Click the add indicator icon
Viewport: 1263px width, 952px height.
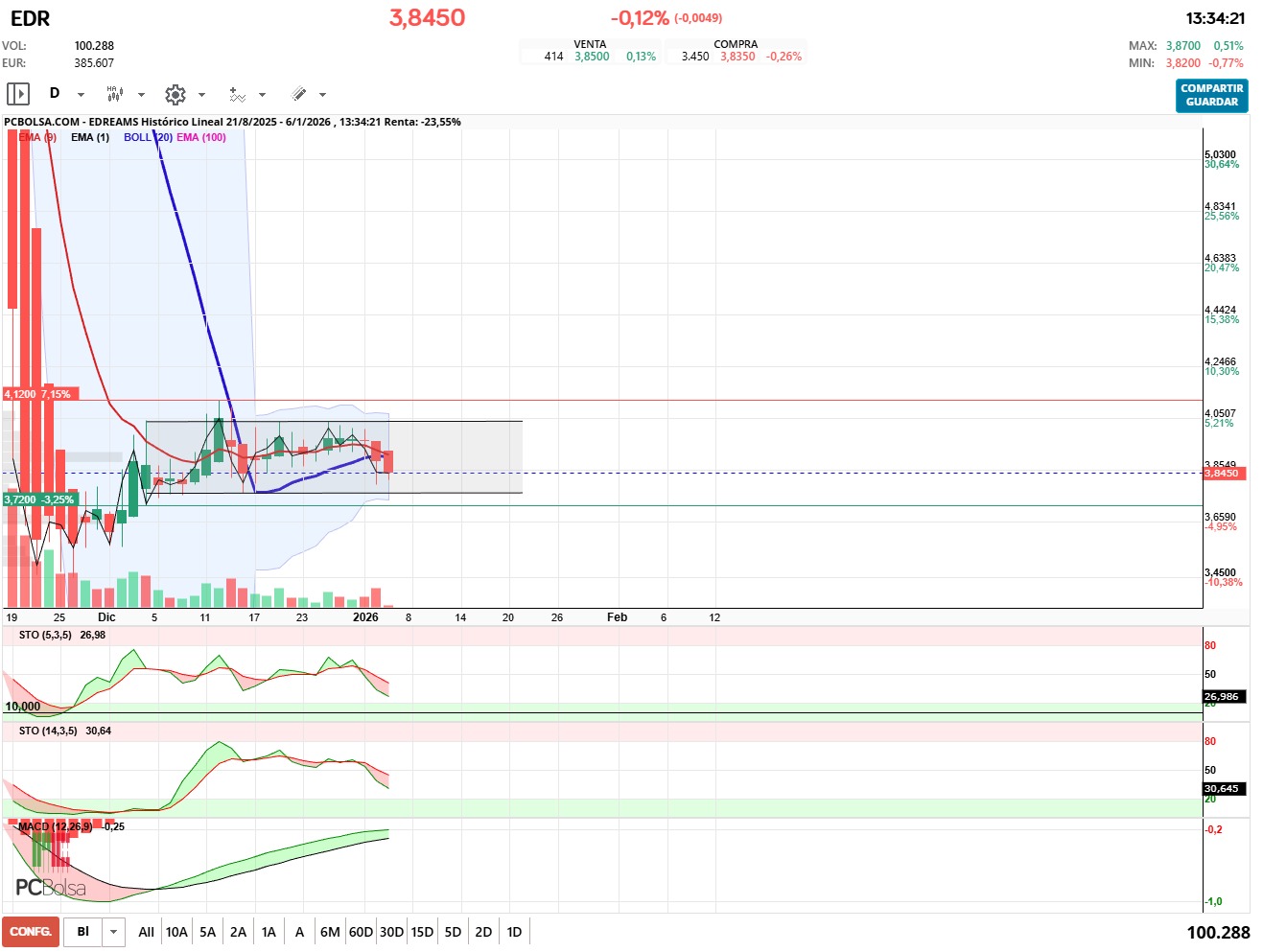pos(237,94)
